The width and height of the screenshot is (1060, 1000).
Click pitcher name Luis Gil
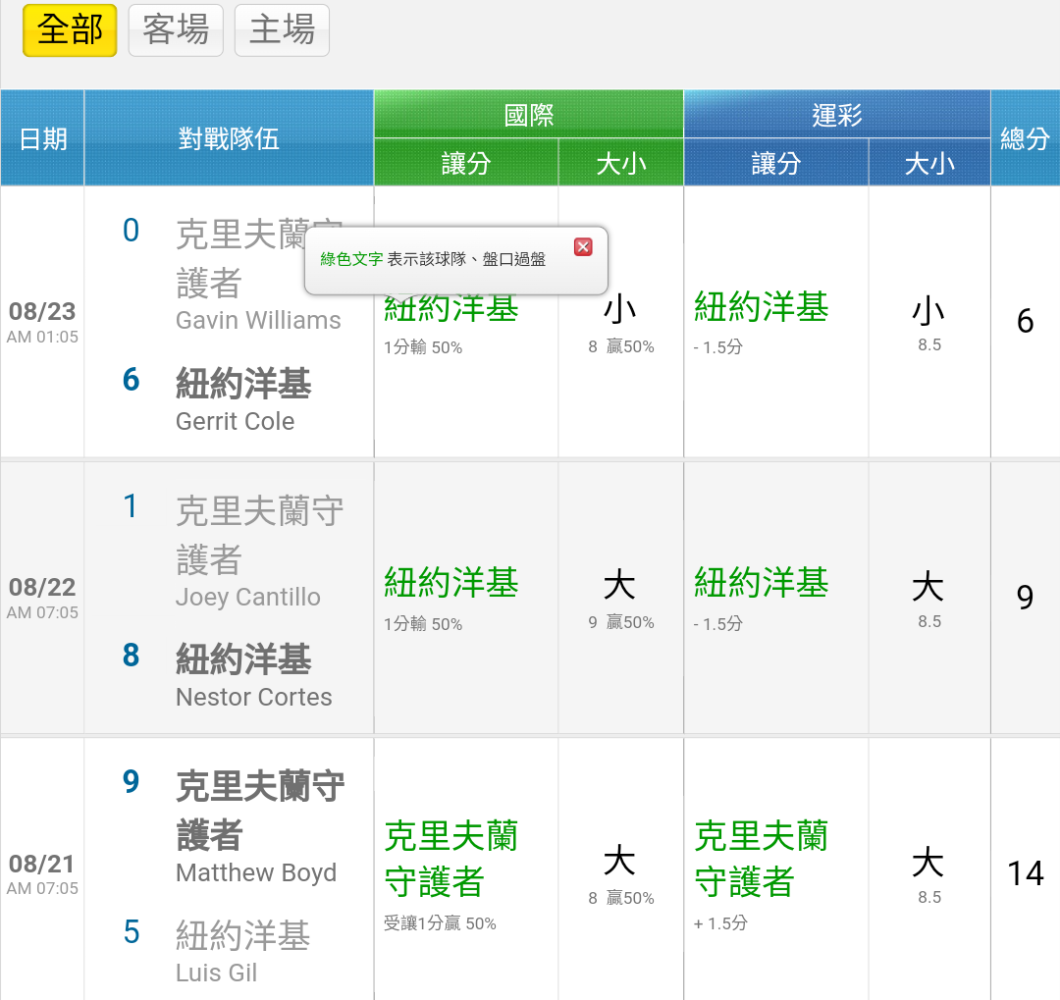point(216,973)
